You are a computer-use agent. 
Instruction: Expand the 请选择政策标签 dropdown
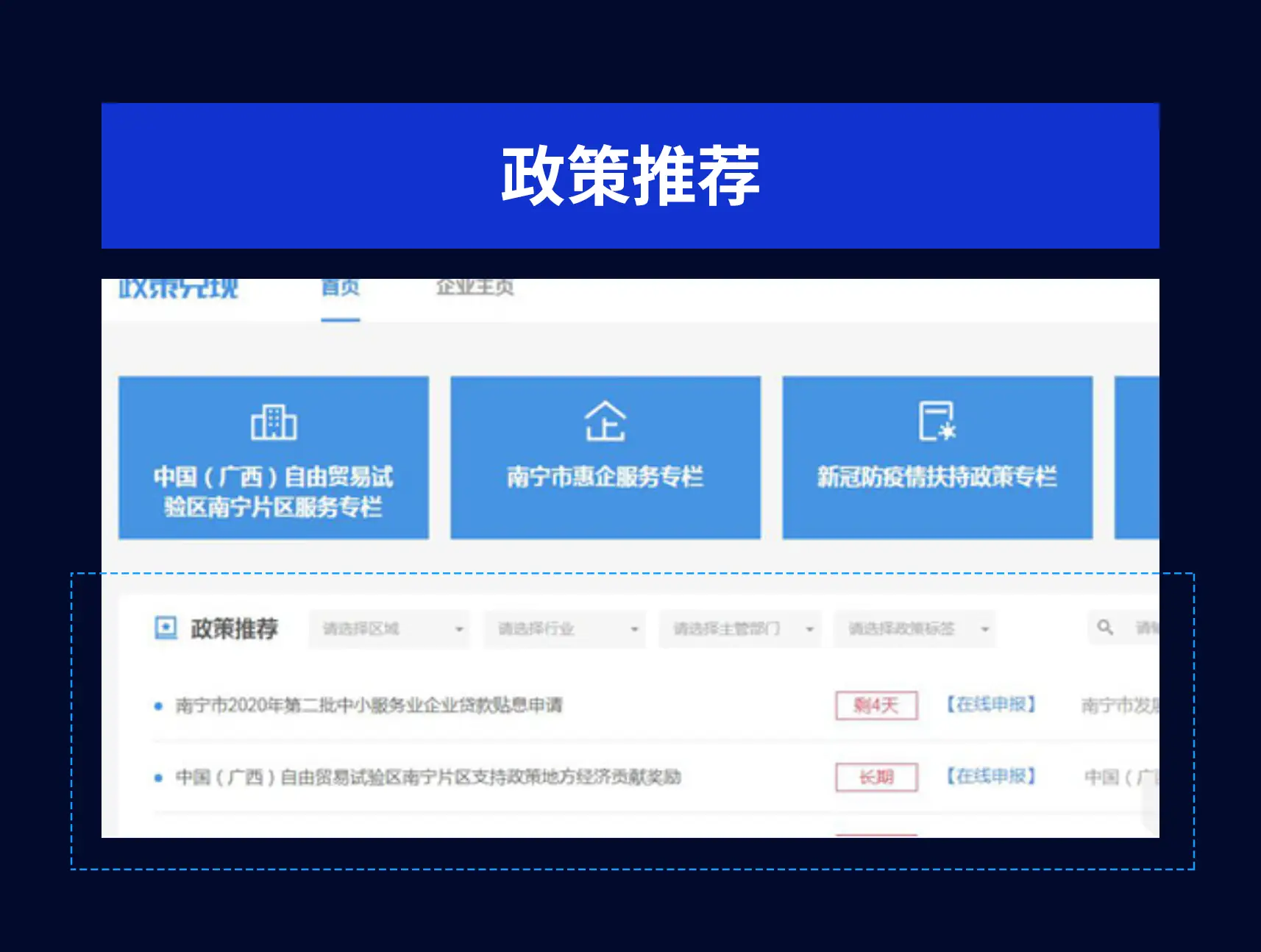(914, 629)
